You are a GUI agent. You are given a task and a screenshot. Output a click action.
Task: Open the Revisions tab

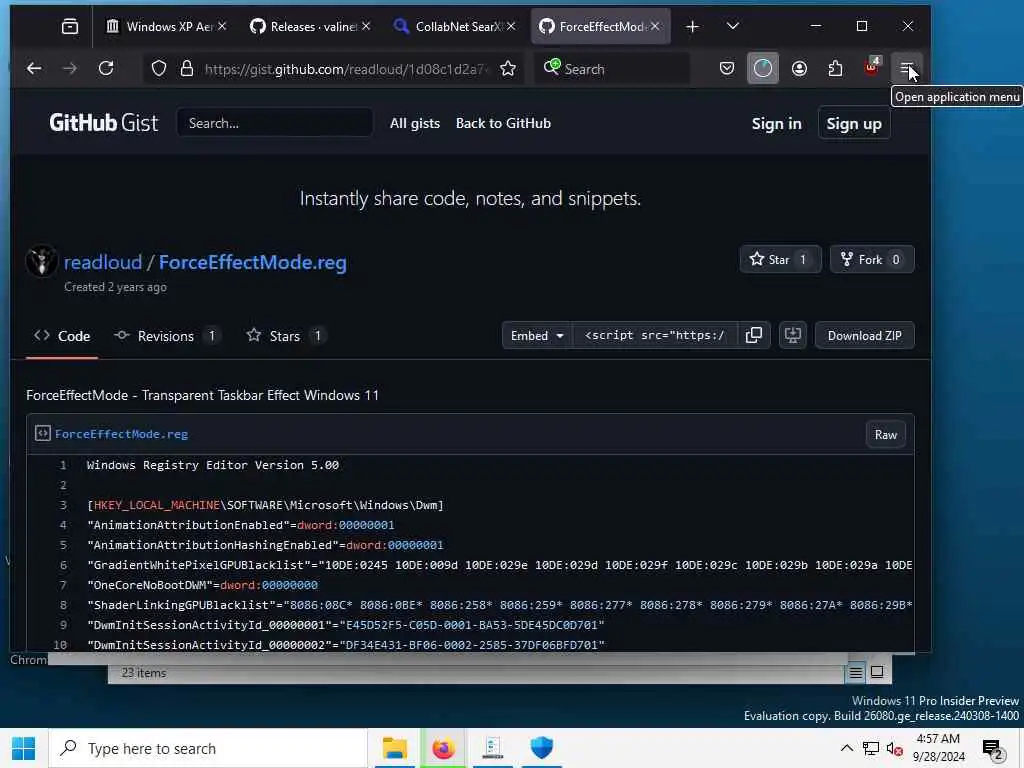[x=166, y=336]
